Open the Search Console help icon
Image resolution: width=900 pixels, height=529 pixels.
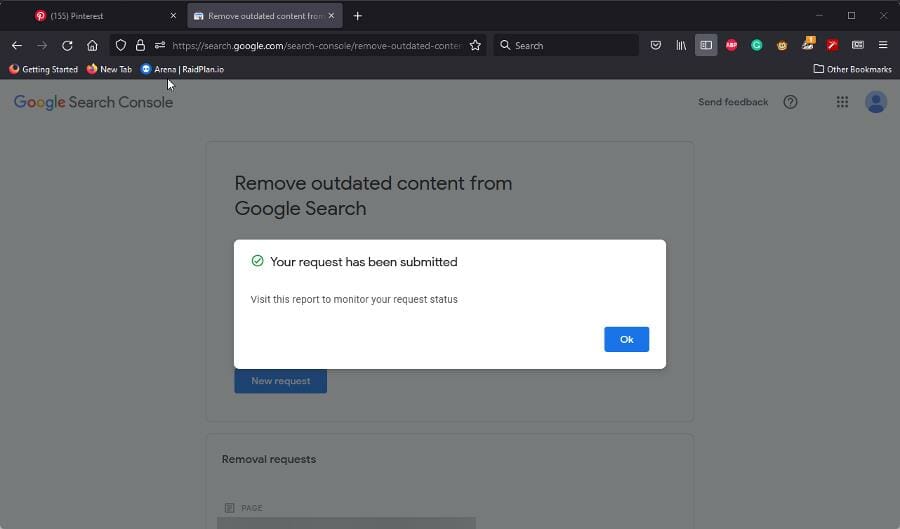[x=790, y=102]
